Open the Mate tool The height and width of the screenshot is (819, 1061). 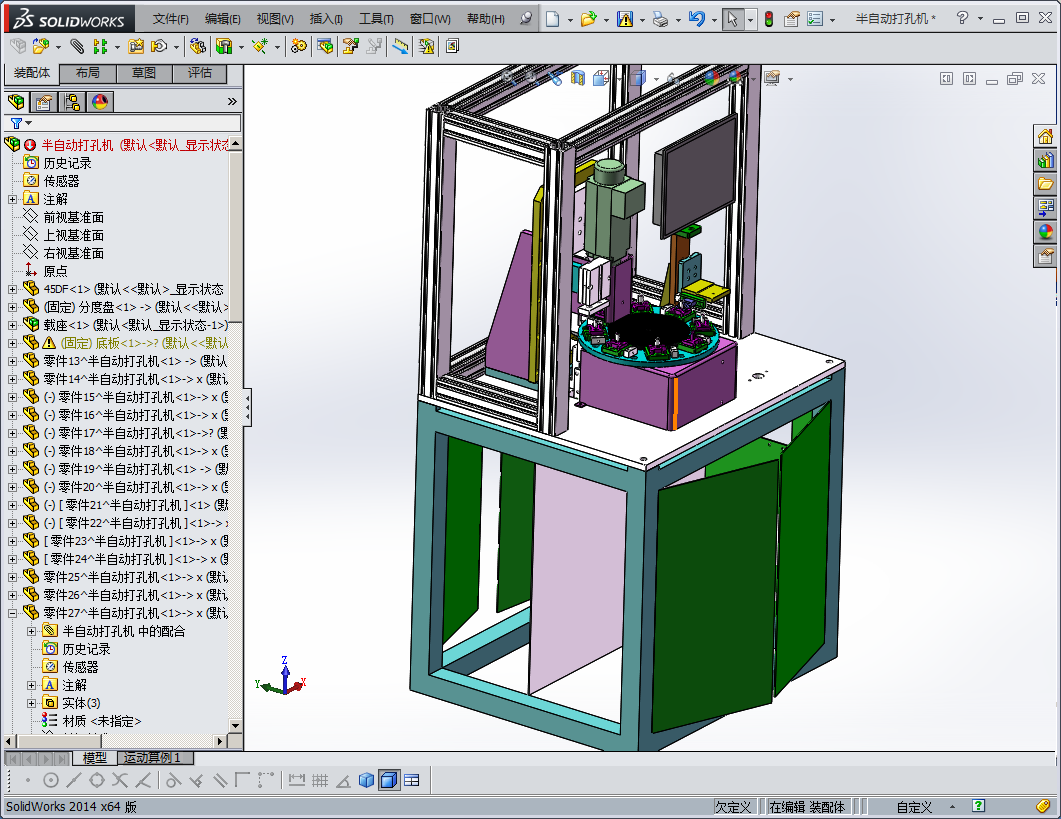(x=76, y=46)
